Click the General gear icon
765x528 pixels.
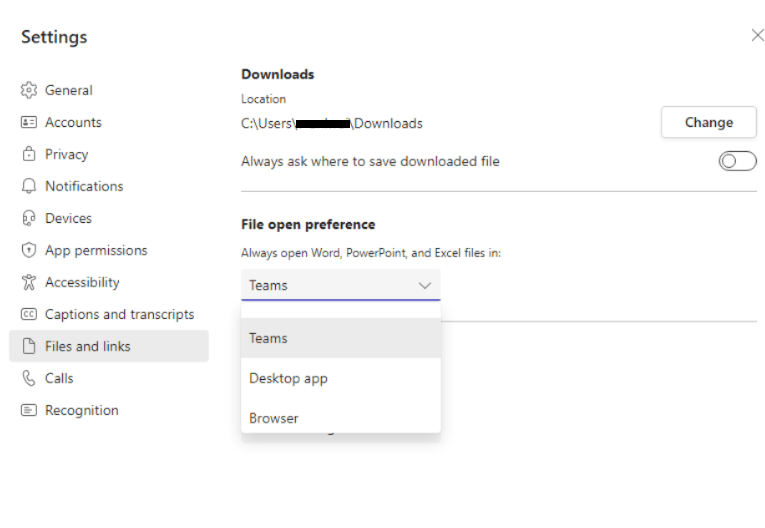[x=29, y=90]
